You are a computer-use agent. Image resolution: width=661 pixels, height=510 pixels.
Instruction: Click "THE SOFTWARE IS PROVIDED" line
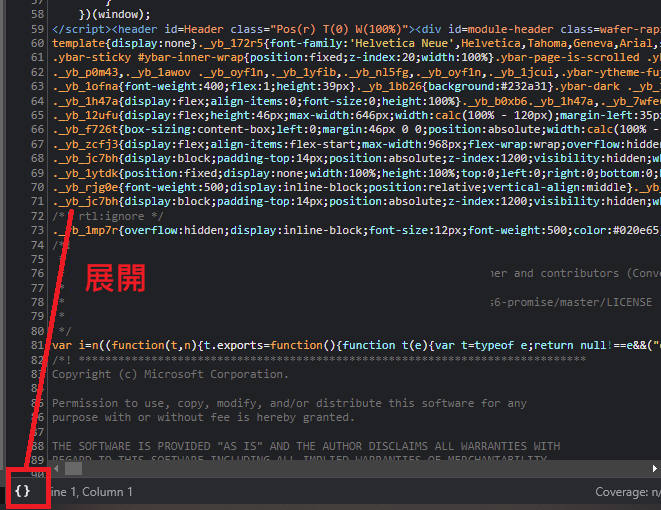tap(306, 446)
